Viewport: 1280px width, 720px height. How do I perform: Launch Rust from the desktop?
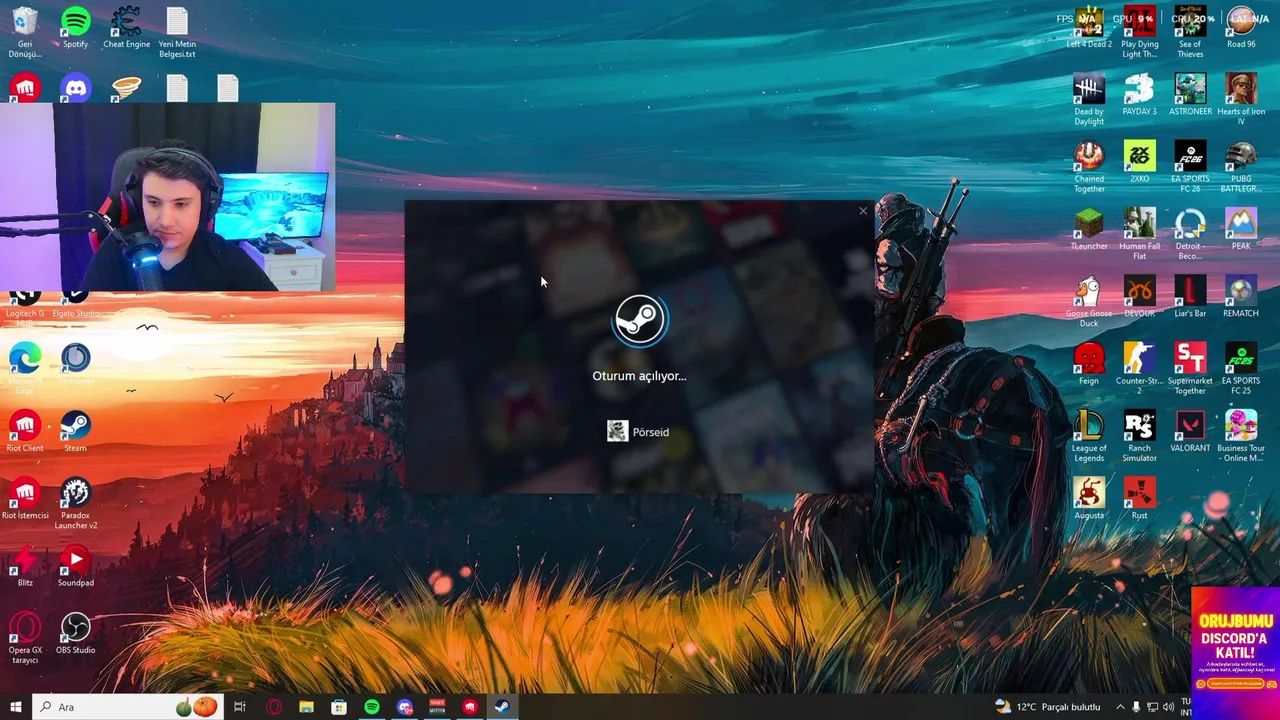[x=1139, y=498]
